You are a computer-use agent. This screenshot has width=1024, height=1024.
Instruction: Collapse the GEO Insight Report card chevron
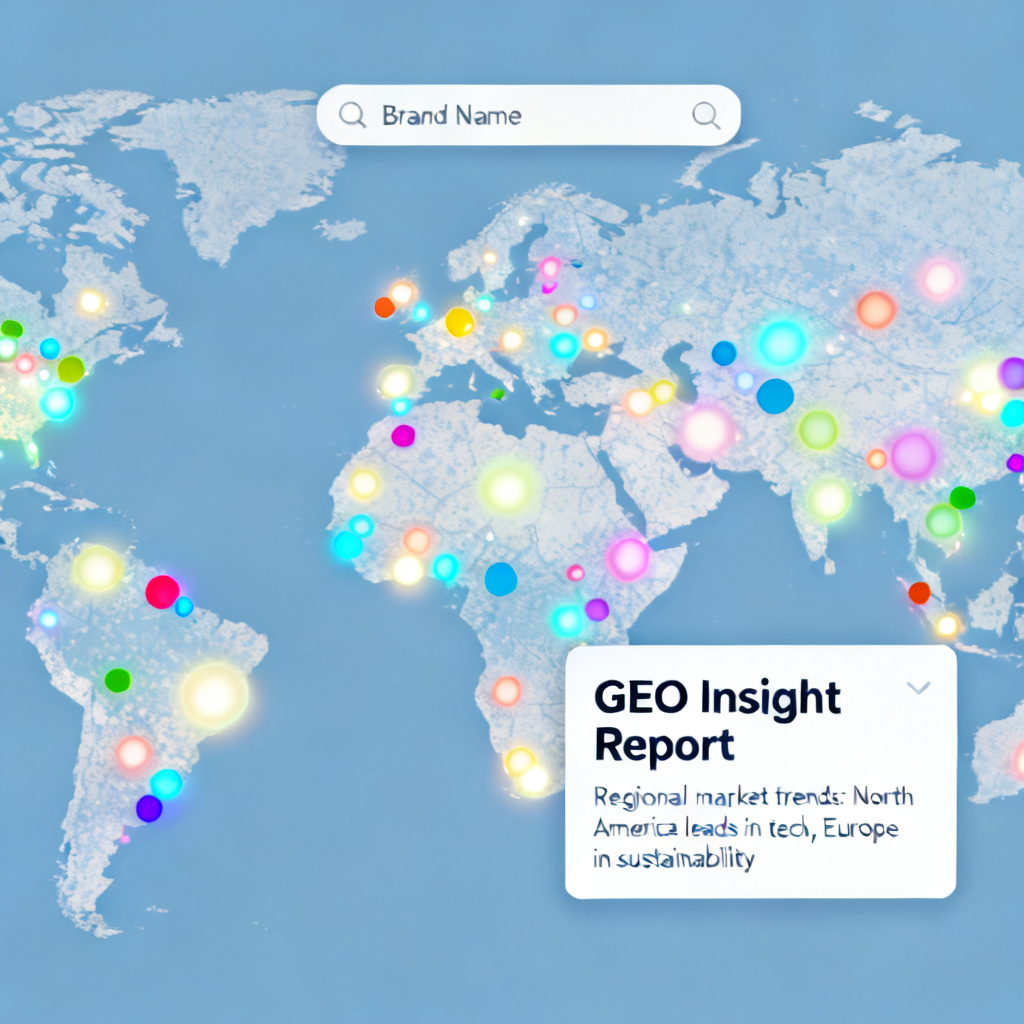[x=918, y=687]
